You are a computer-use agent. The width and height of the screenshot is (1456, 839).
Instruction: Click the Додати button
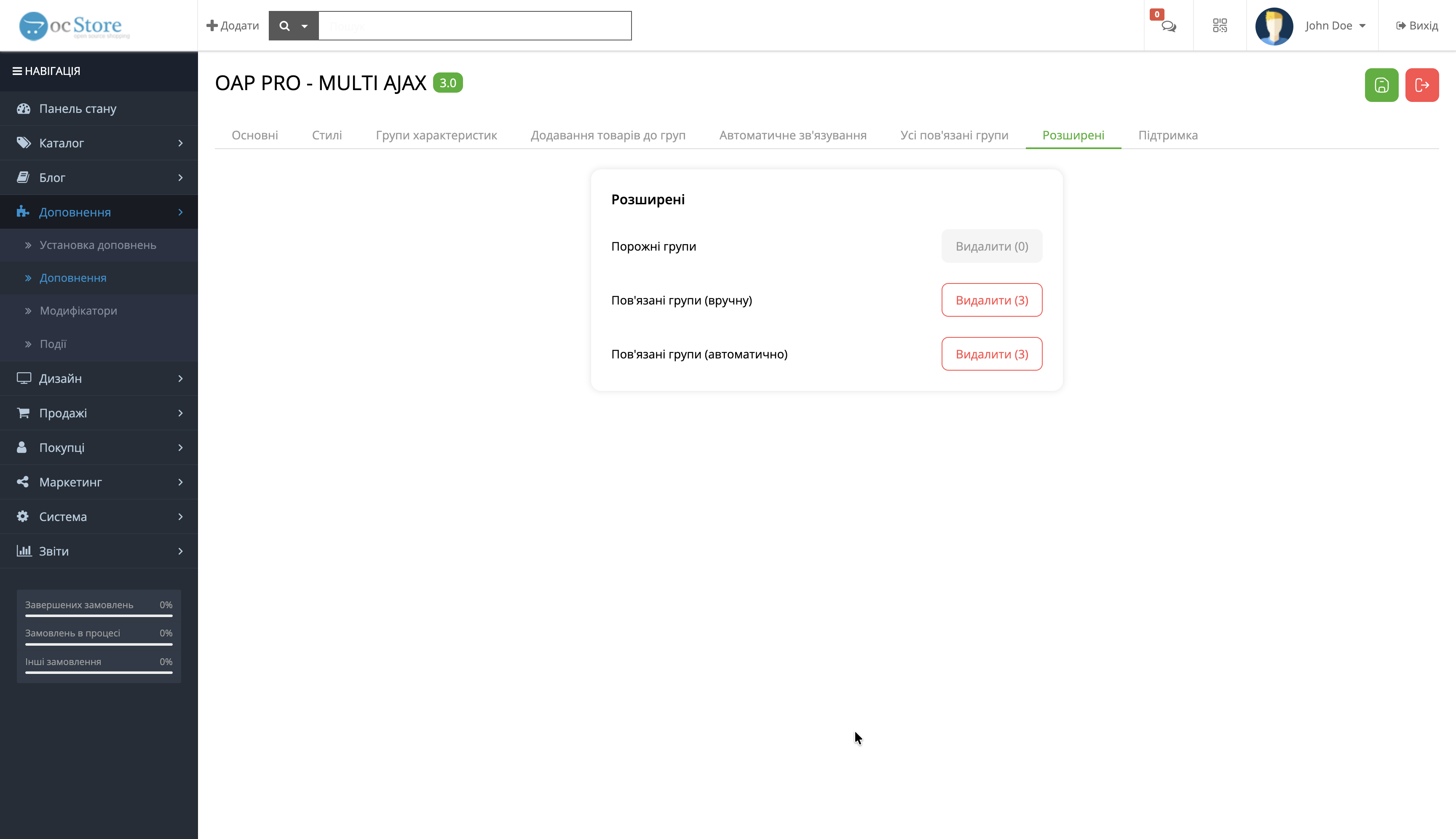click(x=232, y=25)
